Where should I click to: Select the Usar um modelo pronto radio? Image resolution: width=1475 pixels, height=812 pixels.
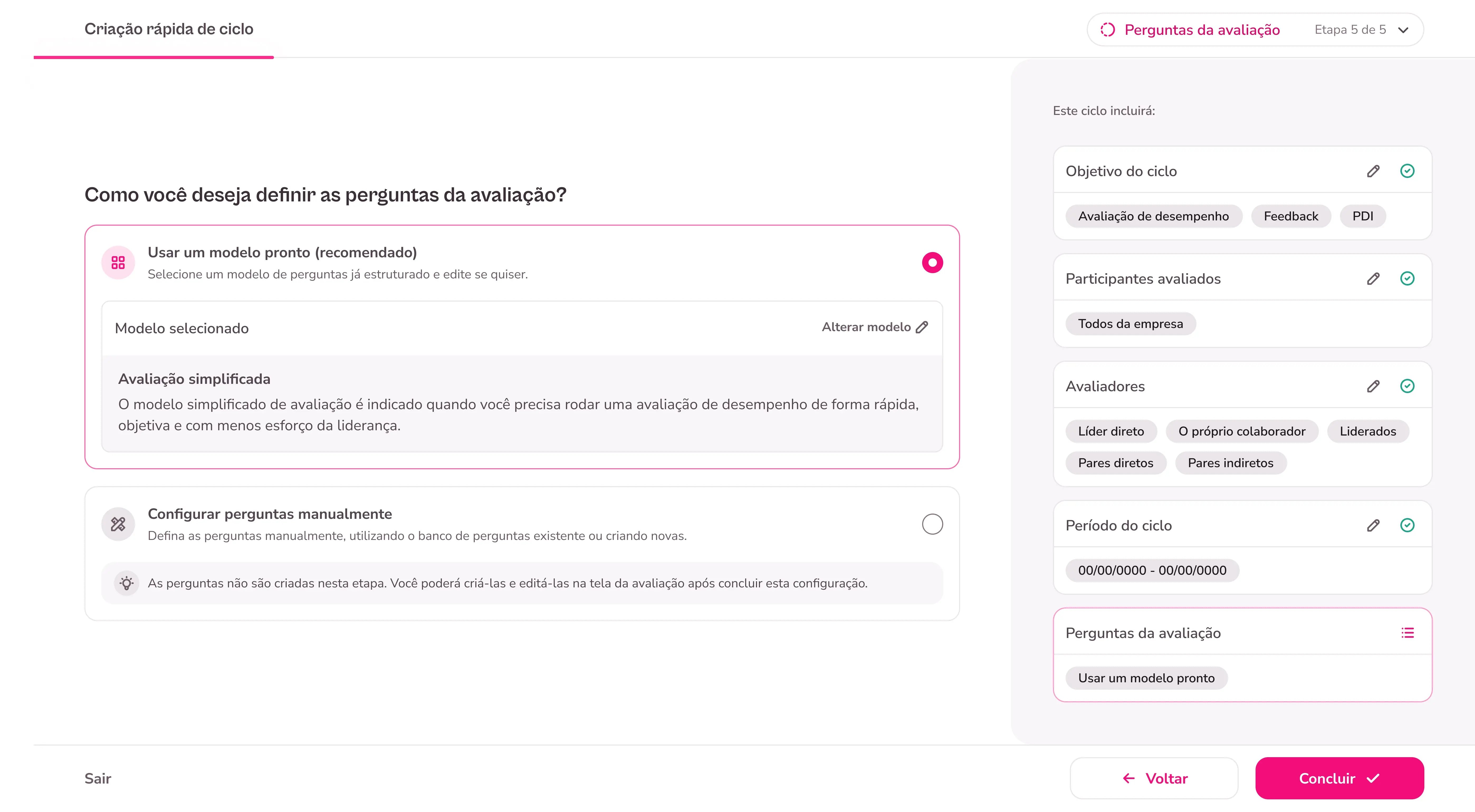(x=932, y=263)
